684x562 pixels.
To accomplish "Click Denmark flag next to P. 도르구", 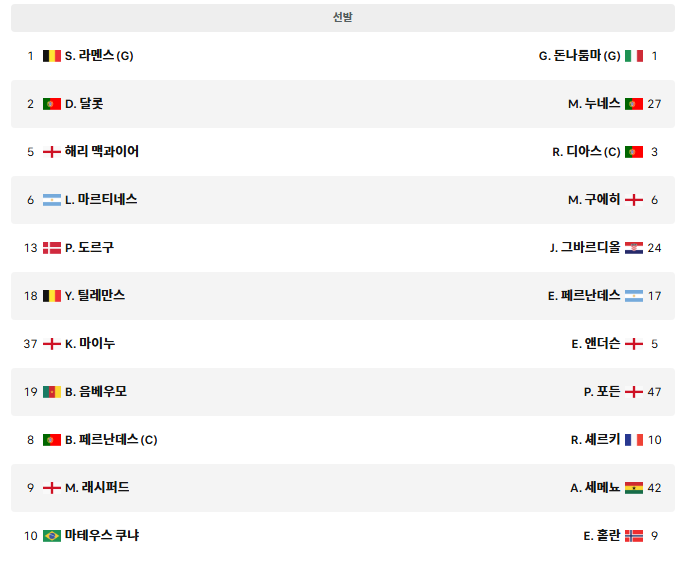I will 52,248.
